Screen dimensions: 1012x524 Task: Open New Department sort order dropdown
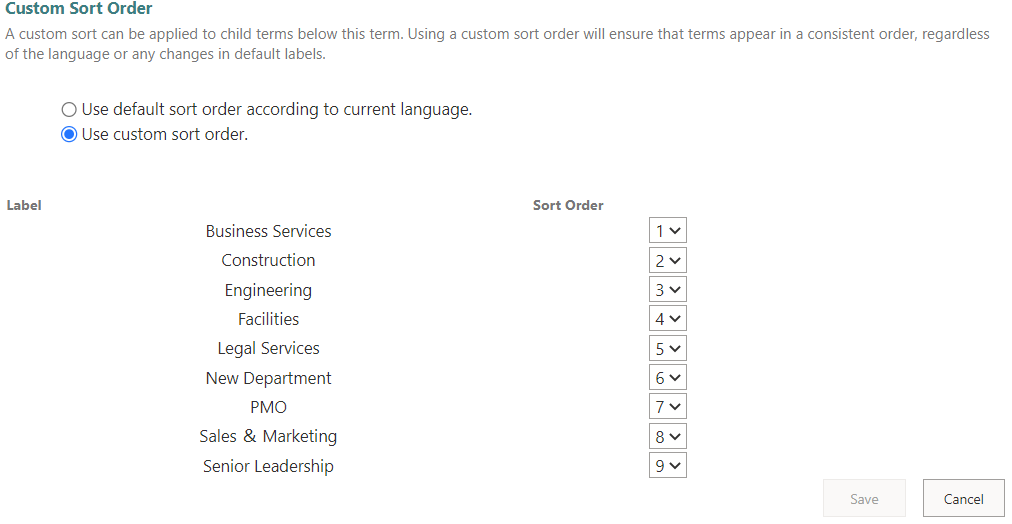(x=667, y=378)
